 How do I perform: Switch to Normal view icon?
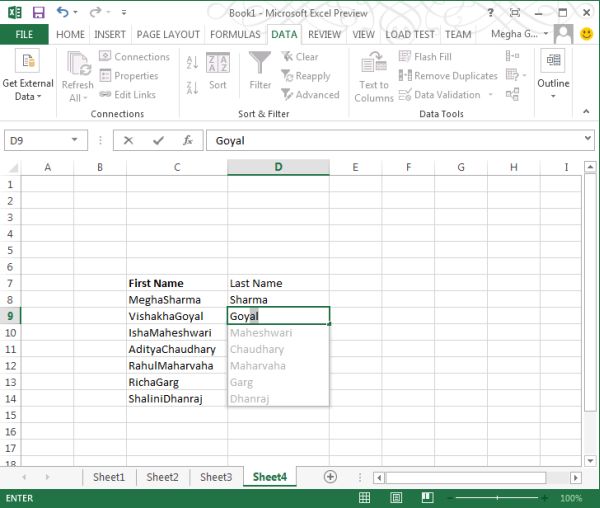tap(364, 498)
